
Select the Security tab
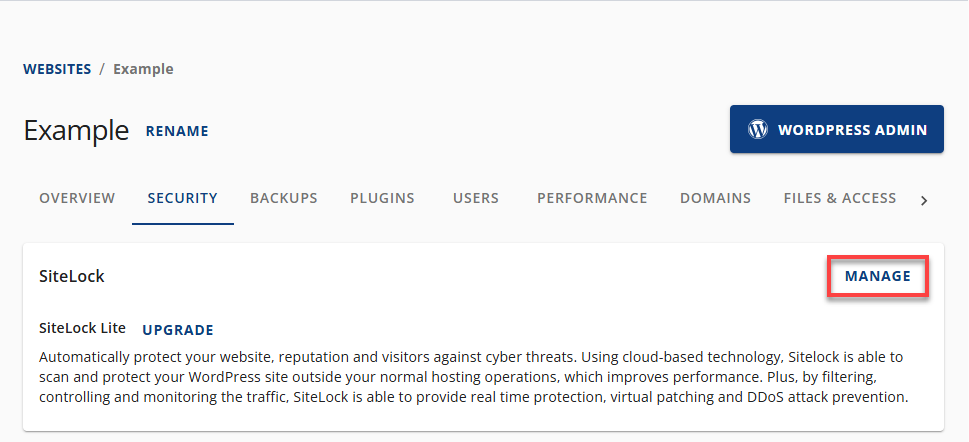point(182,198)
